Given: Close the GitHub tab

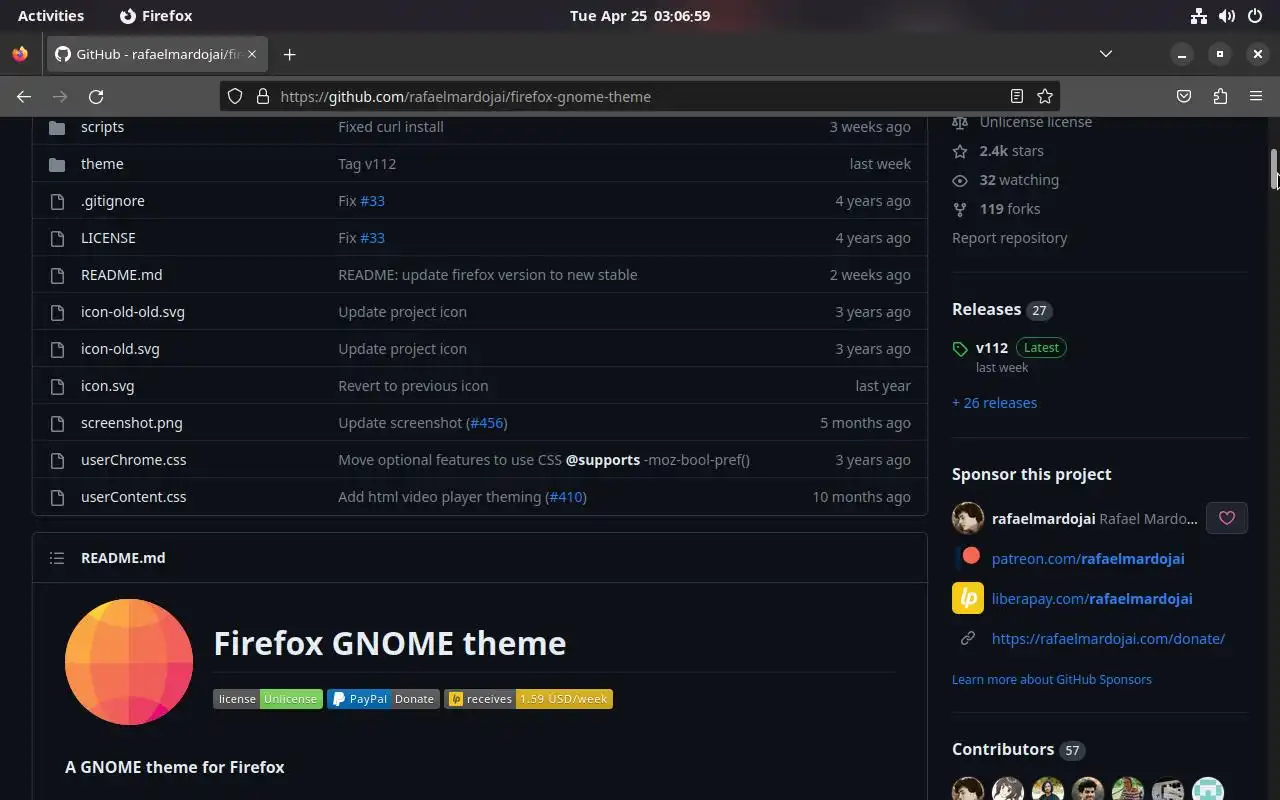Looking at the screenshot, I should coord(252,54).
